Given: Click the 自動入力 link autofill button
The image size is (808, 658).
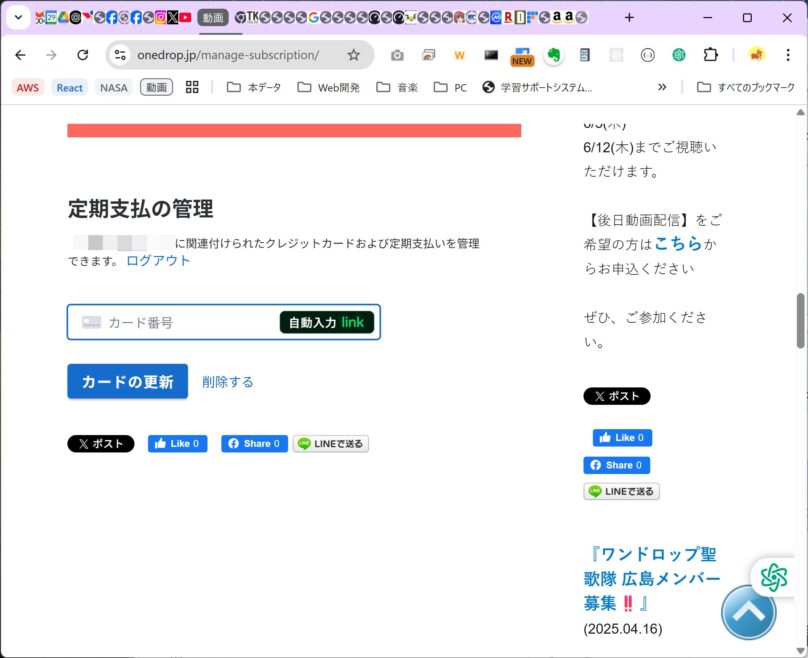Looking at the screenshot, I should tap(326, 322).
